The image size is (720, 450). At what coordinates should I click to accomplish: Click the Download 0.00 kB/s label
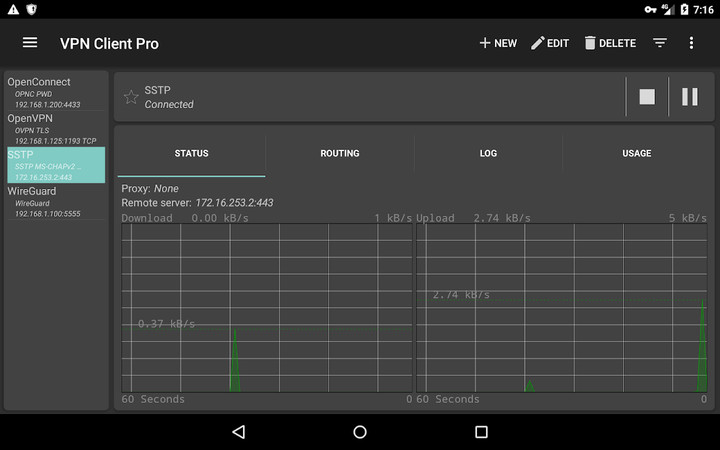click(185, 218)
